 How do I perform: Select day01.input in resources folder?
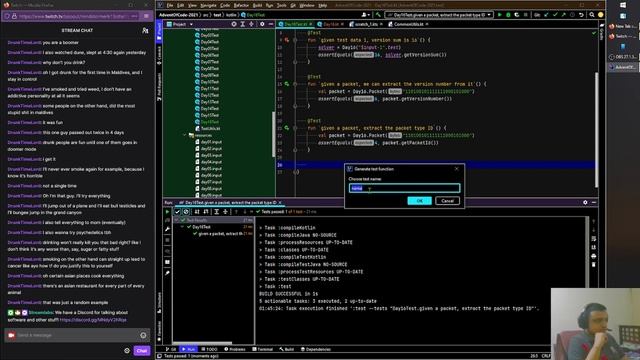point(208,142)
